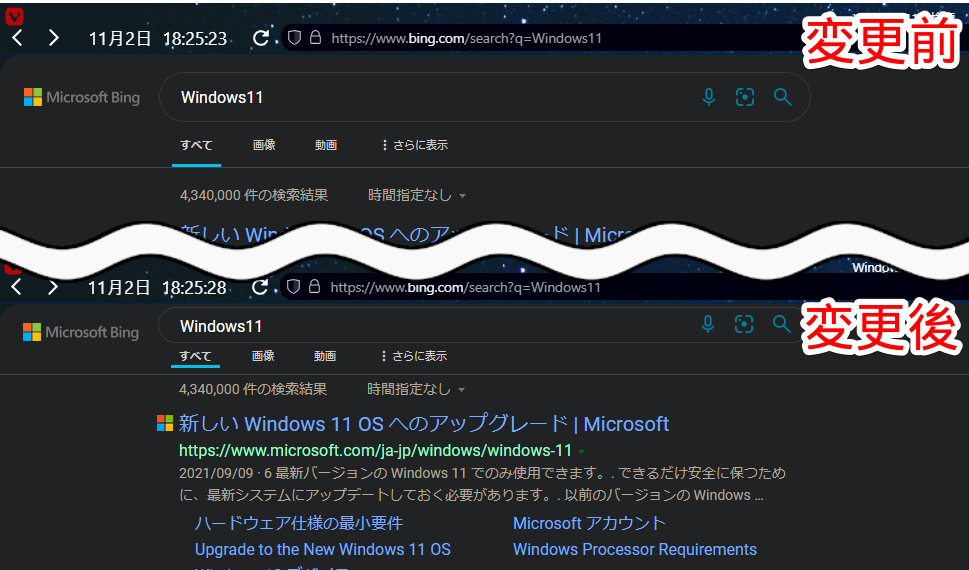Viewport: 969px width, 570px height.
Task: Click lower address bar URL field
Action: tap(465, 287)
